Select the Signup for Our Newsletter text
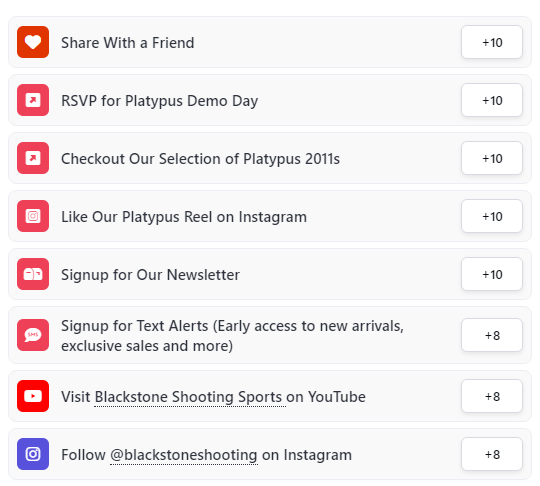The height and width of the screenshot is (486, 540). [x=150, y=275]
